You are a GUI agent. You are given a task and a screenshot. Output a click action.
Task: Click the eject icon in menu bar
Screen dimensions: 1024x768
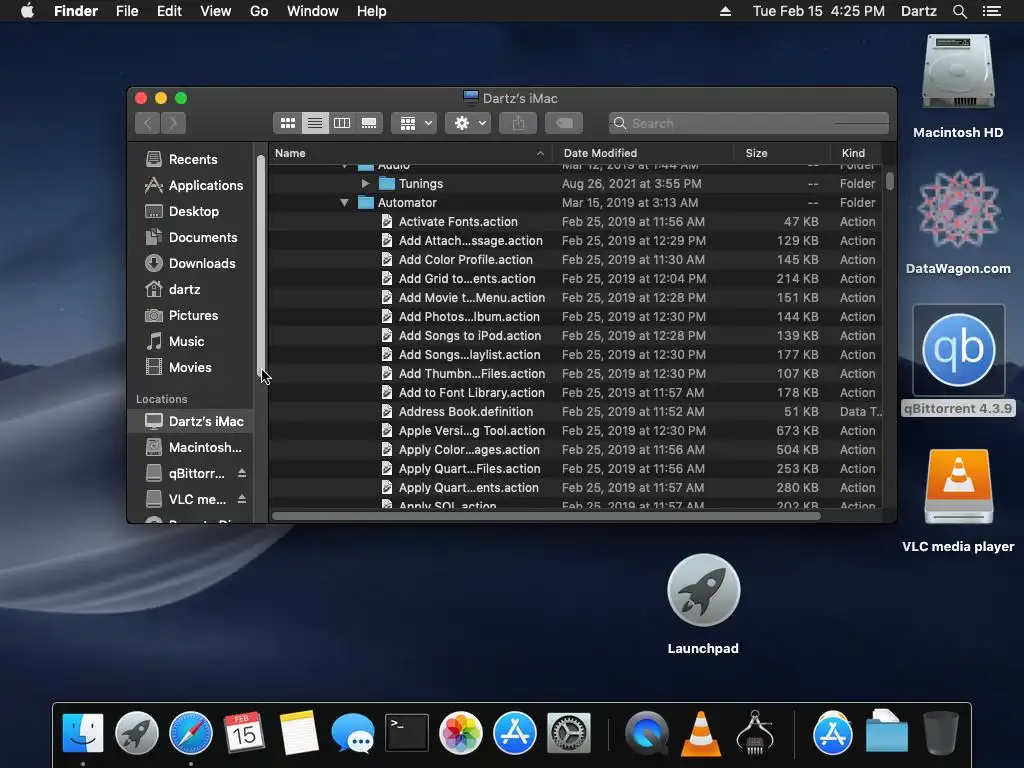click(725, 11)
